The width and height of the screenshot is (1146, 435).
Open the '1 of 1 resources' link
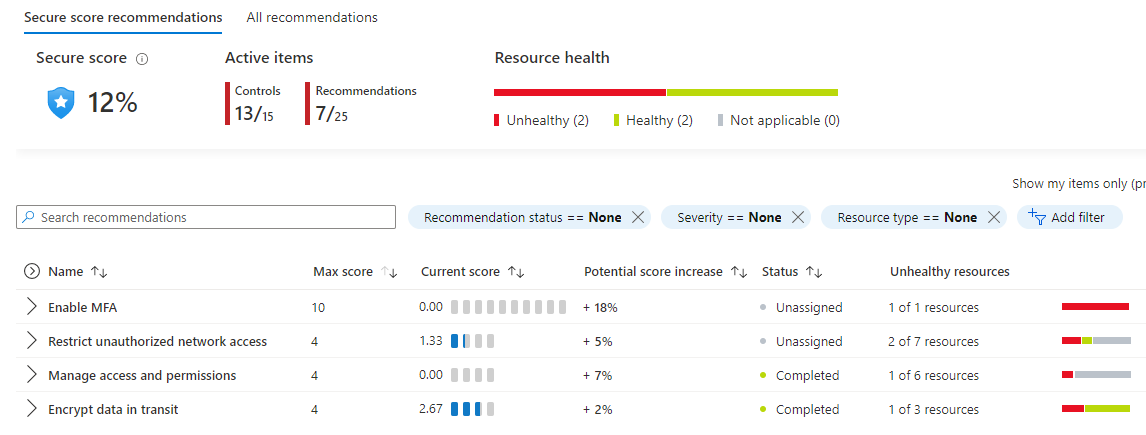pyautogui.click(x=933, y=308)
